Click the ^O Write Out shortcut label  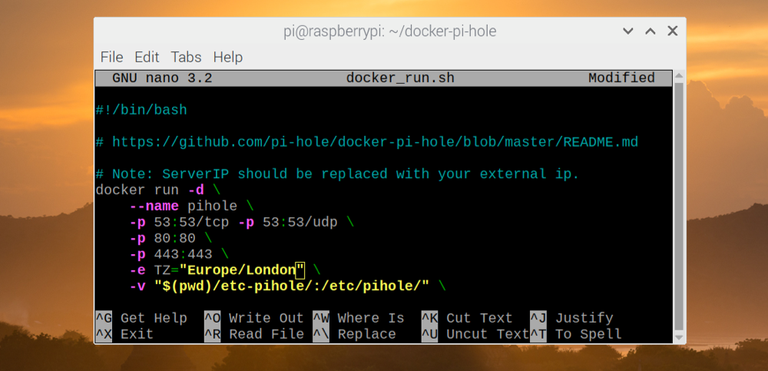tap(254, 318)
